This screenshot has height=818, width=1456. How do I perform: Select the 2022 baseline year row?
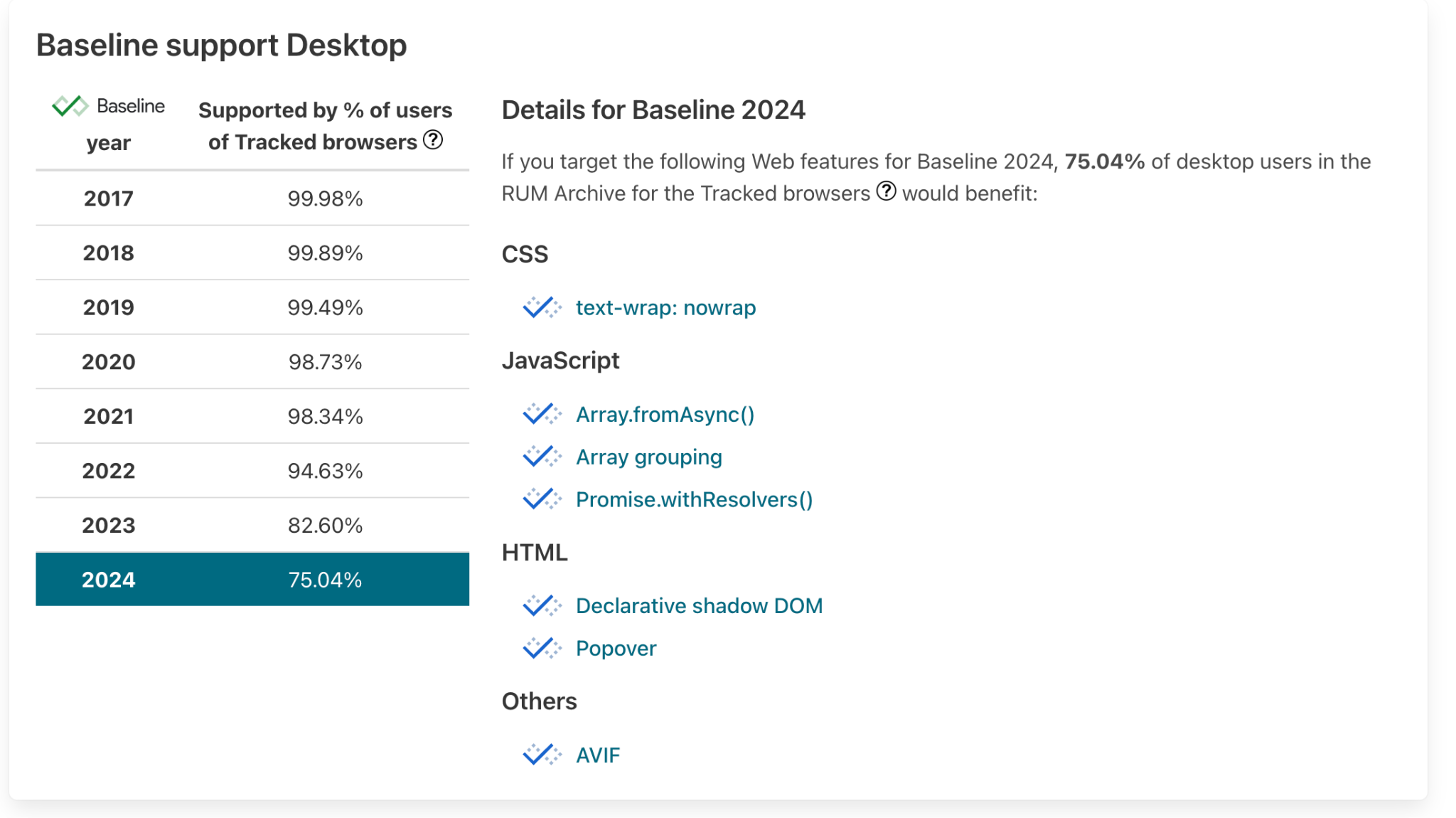[252, 470]
